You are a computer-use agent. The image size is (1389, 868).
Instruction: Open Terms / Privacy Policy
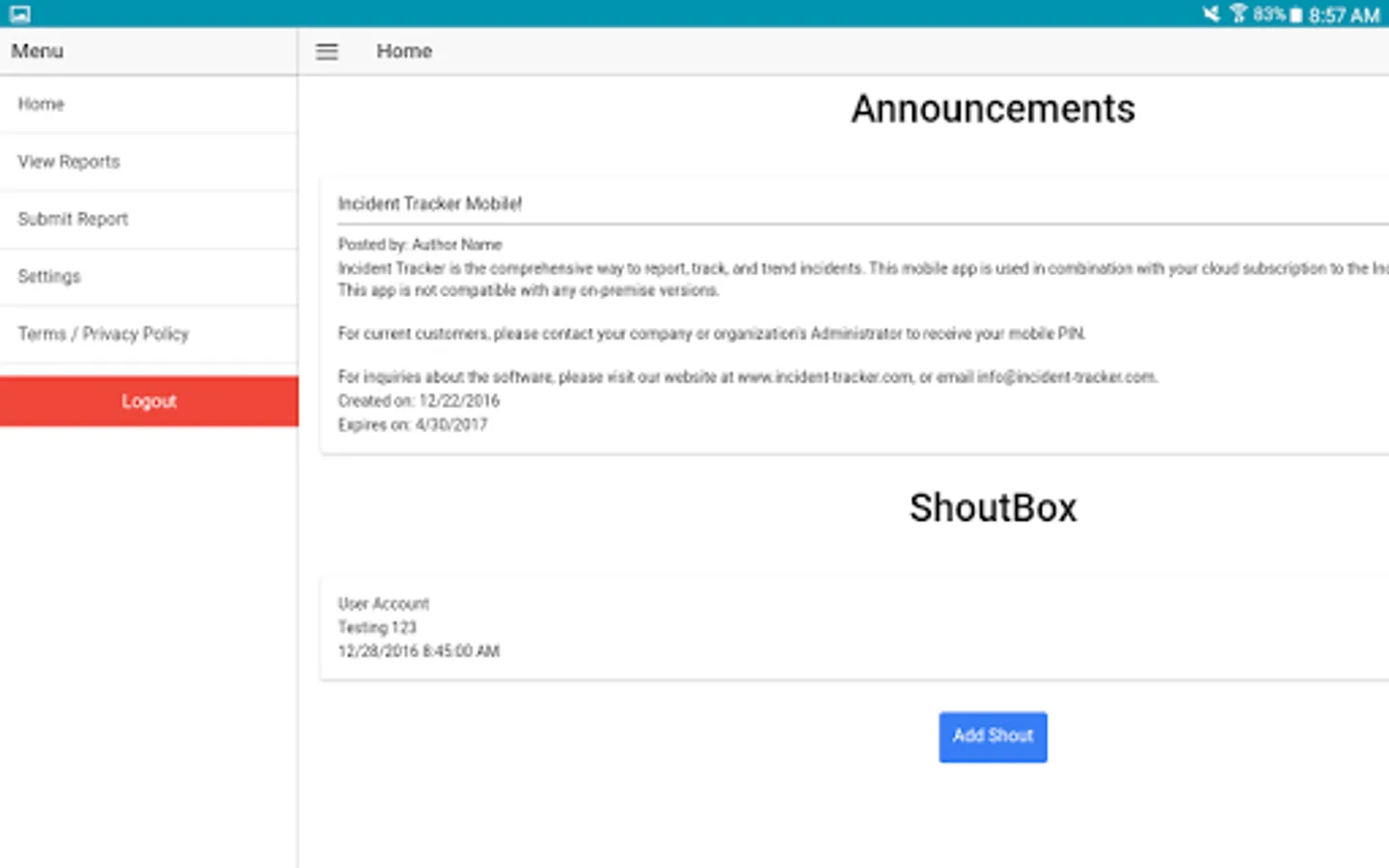(x=149, y=334)
